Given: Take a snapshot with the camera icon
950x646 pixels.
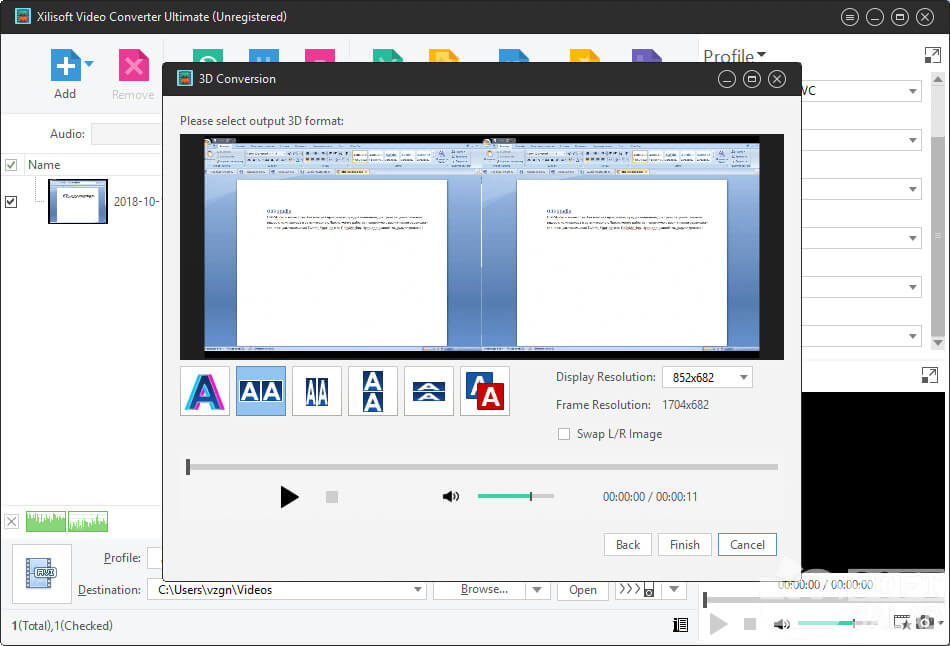Looking at the screenshot, I should (925, 622).
